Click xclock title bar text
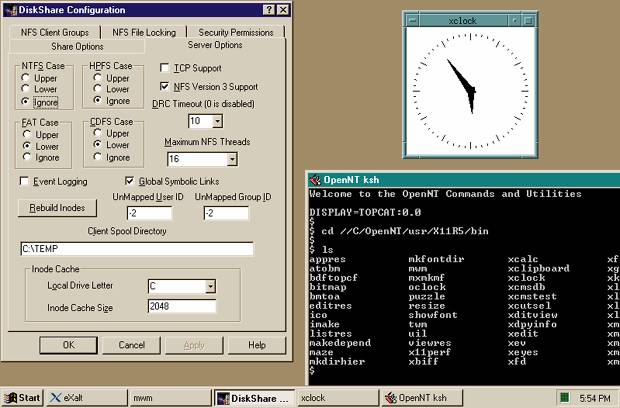The image size is (620, 408). pos(462,21)
